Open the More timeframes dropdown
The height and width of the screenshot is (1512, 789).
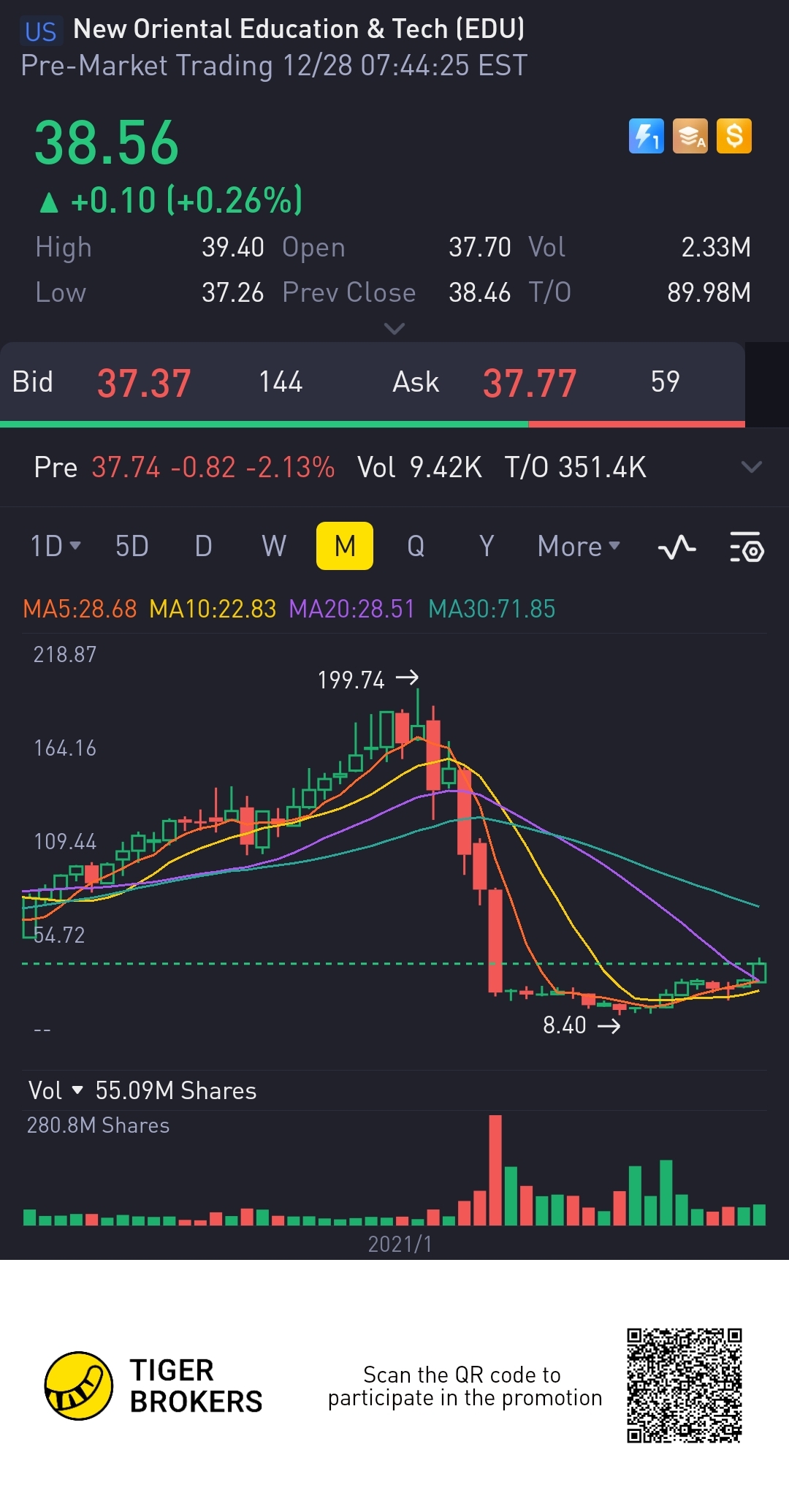tap(579, 546)
